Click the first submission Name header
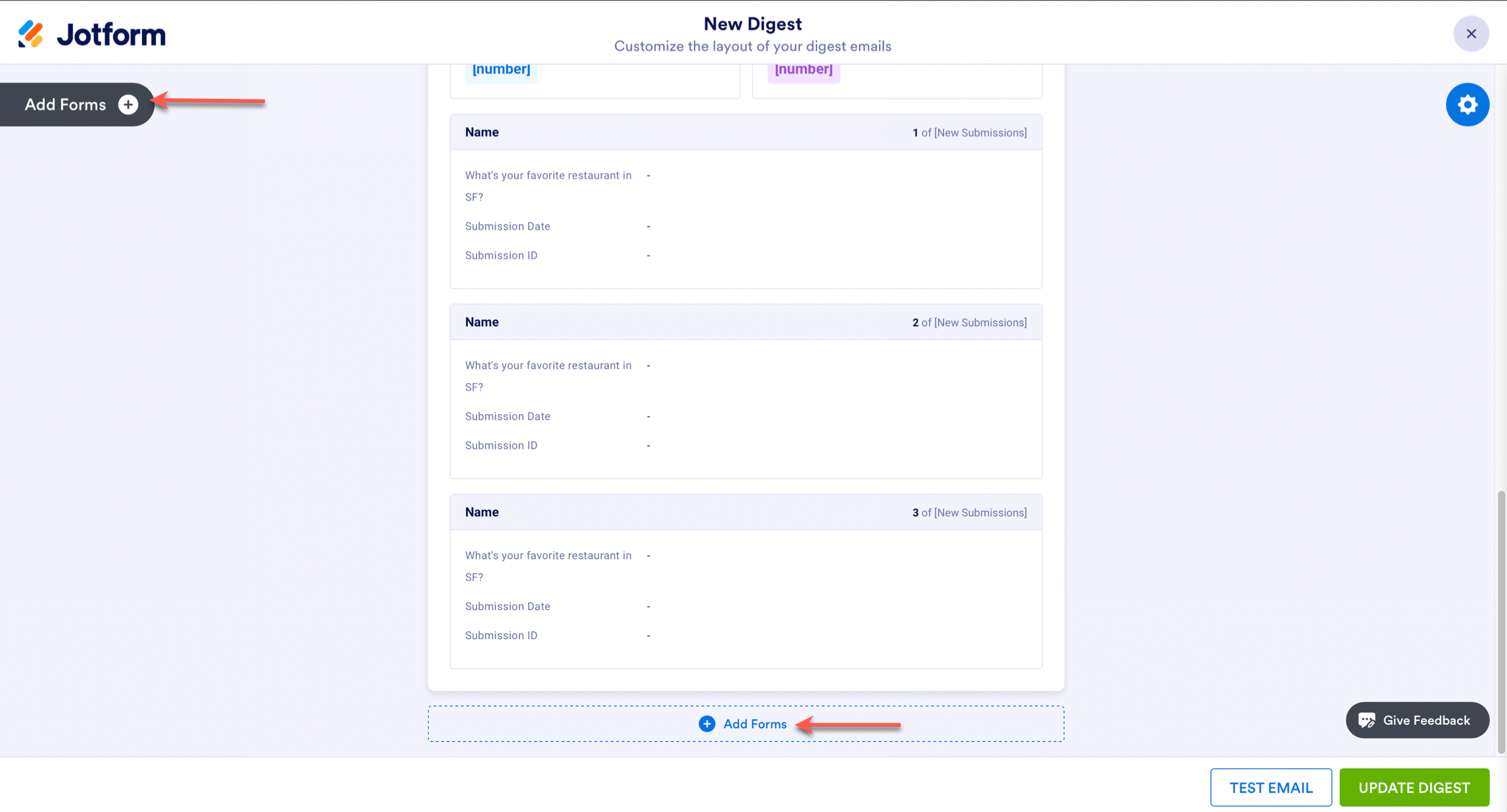The height and width of the screenshot is (812, 1507). point(482,132)
